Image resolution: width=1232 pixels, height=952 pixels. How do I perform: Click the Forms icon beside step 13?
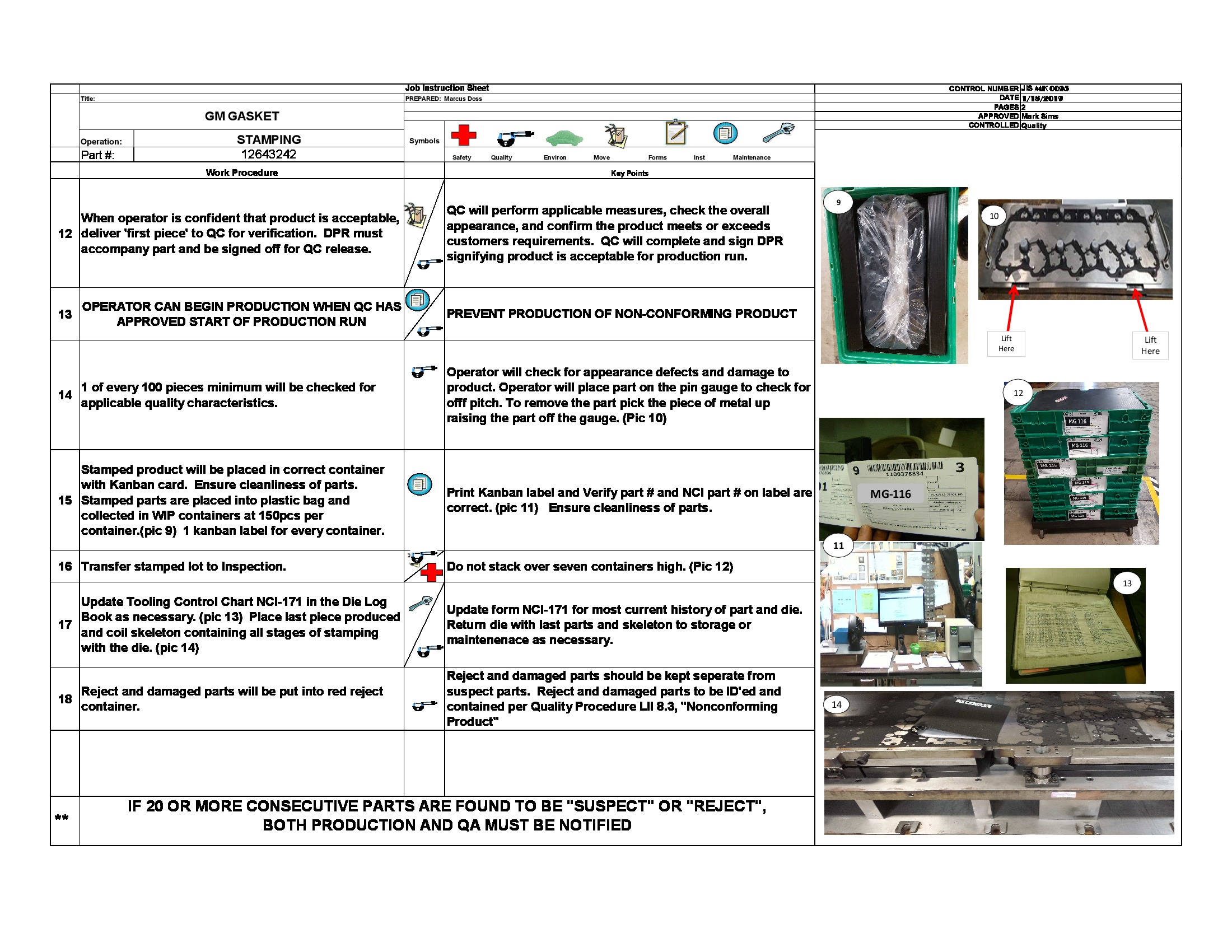coord(419,301)
